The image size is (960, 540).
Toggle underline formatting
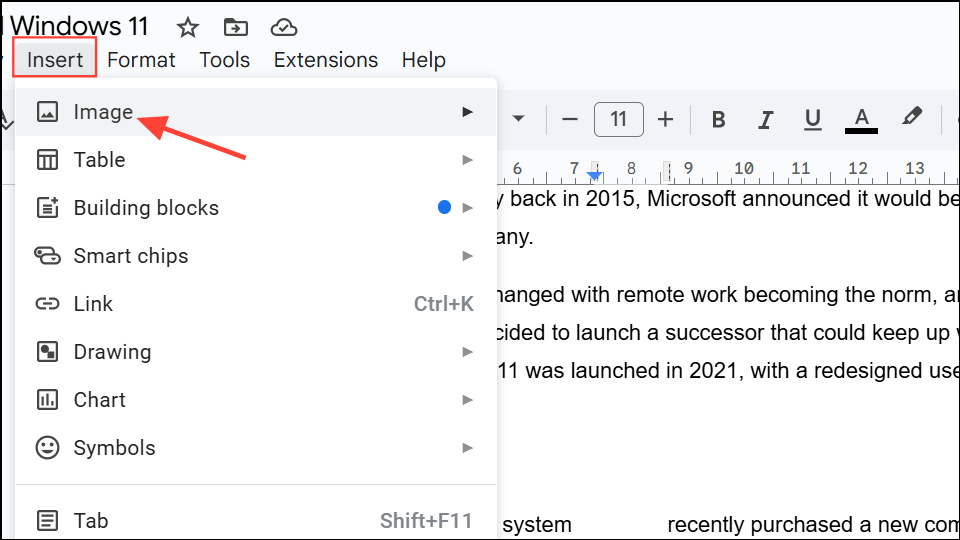click(812, 119)
